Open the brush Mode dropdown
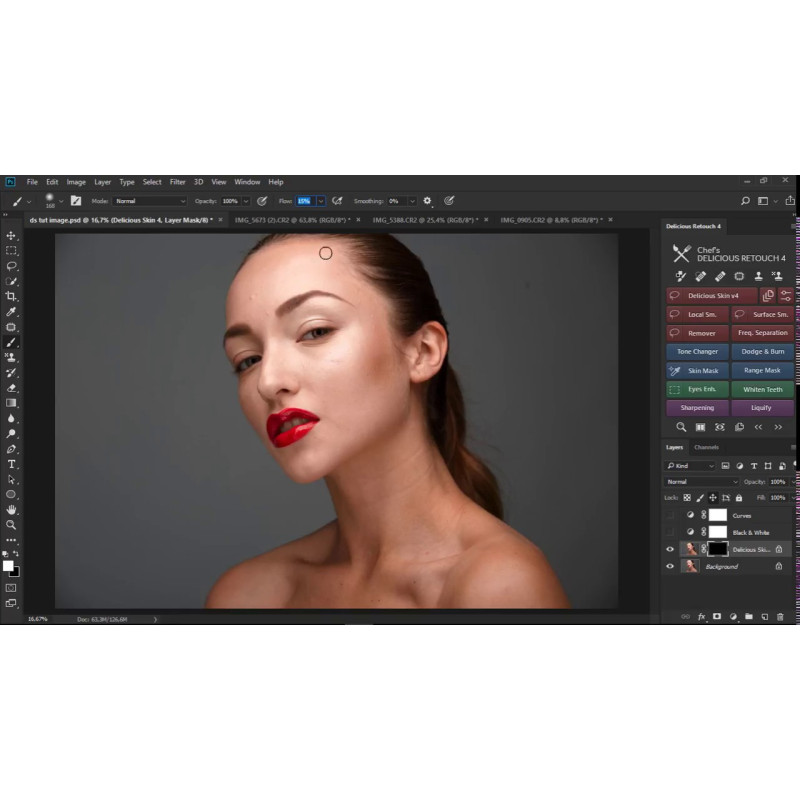Viewport: 800px width, 800px height. point(150,201)
